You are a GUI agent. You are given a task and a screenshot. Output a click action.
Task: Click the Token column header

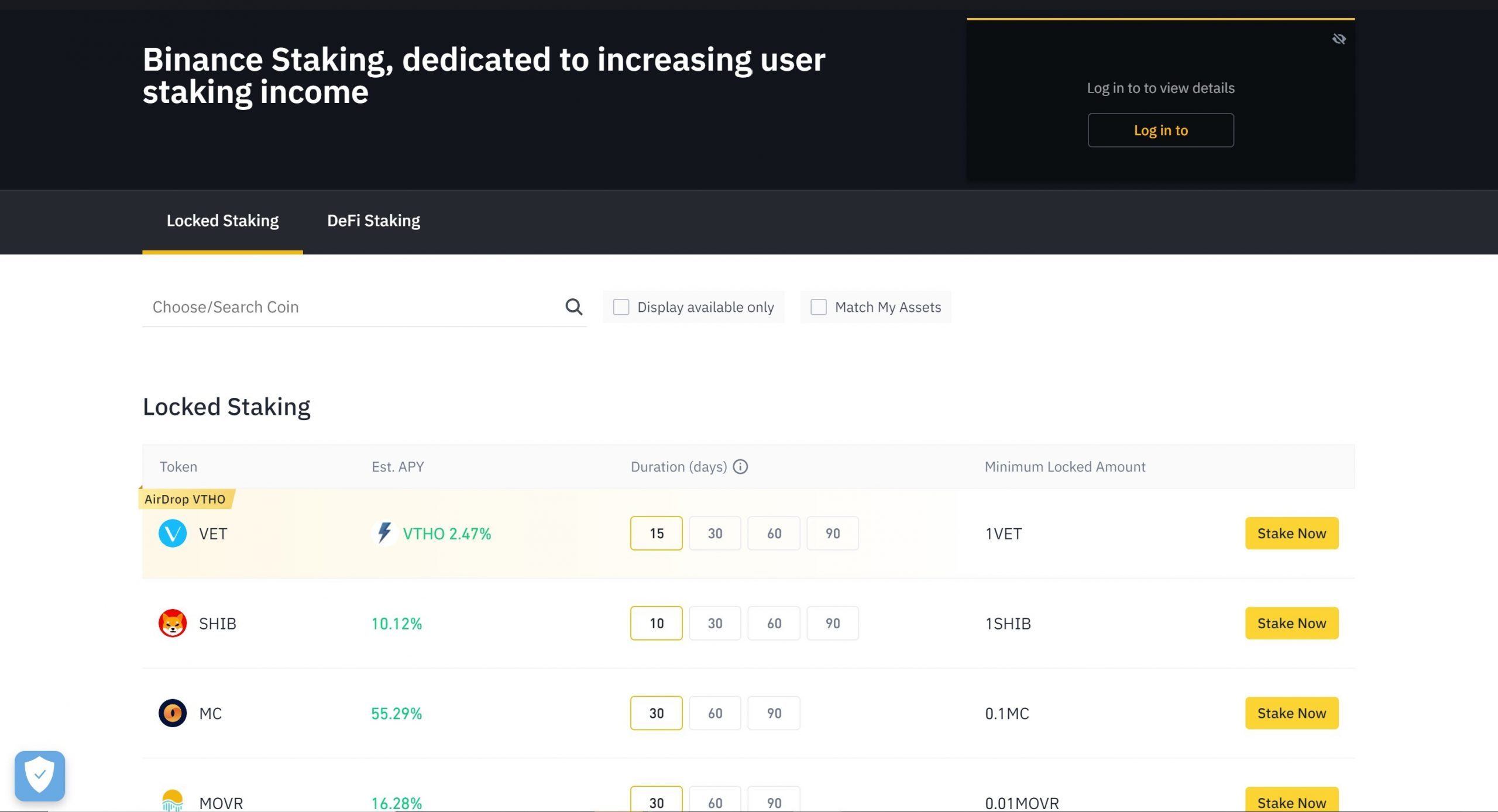(178, 467)
